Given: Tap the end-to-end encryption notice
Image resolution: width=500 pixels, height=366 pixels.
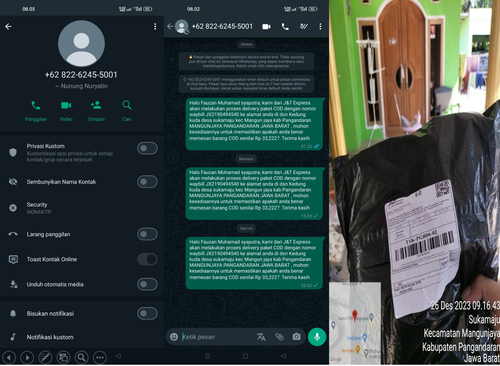Looking at the screenshot, I should [246, 61].
